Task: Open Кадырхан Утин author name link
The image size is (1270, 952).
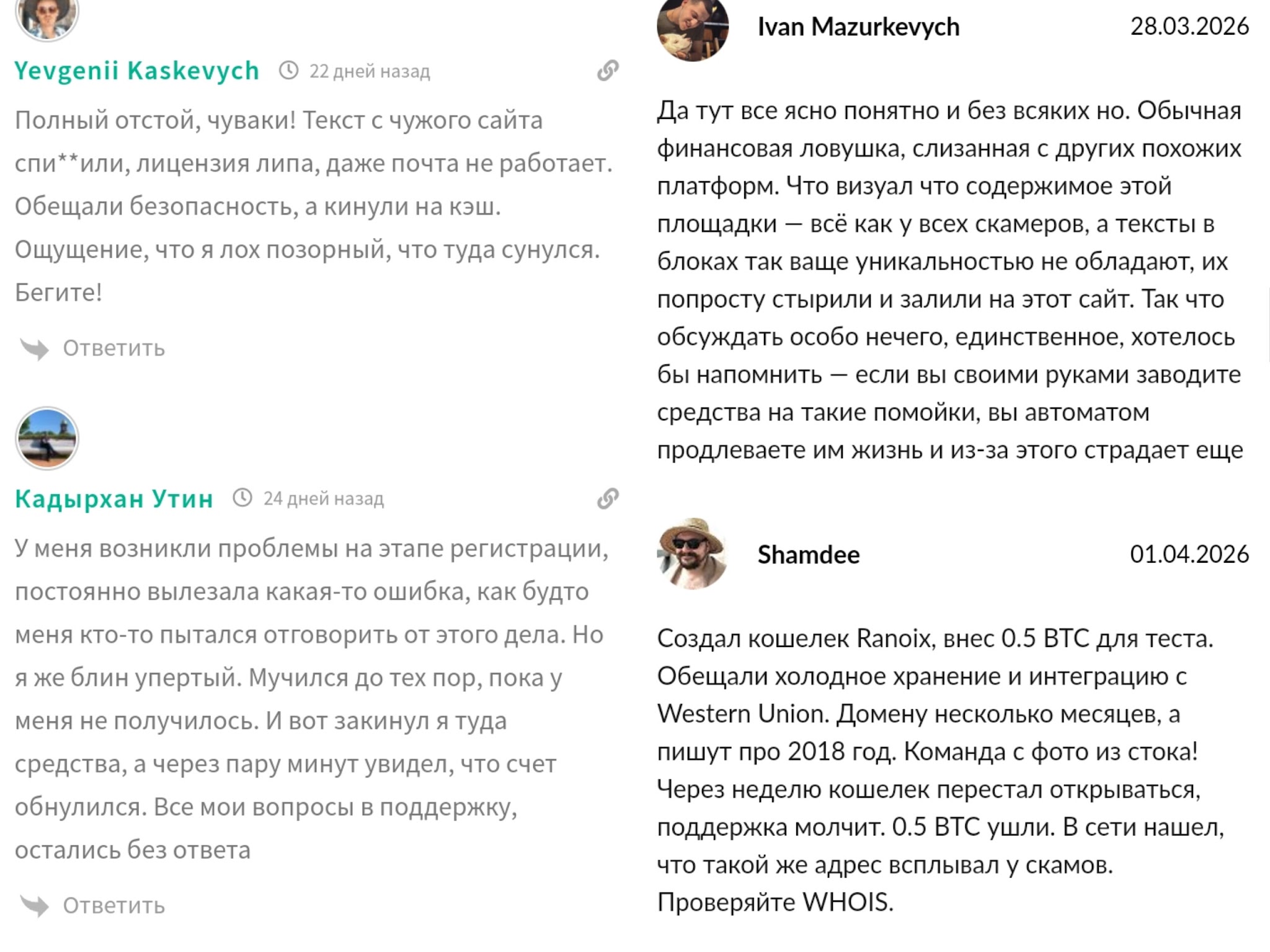Action: [114, 498]
